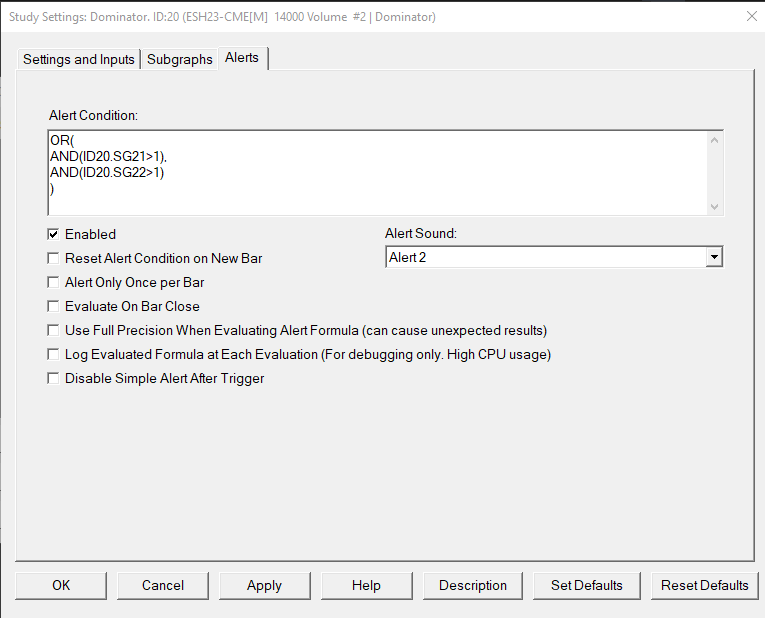Switch to Settings and Inputs tab
This screenshot has height=618, width=765.
79,59
